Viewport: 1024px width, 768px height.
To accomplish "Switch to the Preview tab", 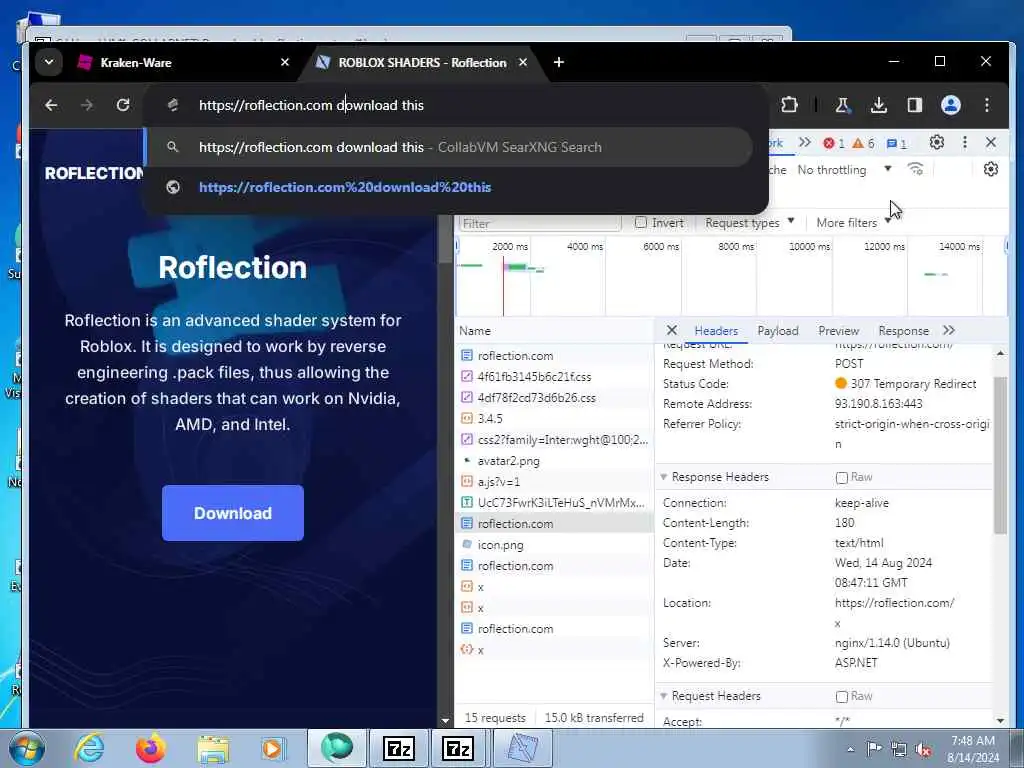I will coord(839,331).
